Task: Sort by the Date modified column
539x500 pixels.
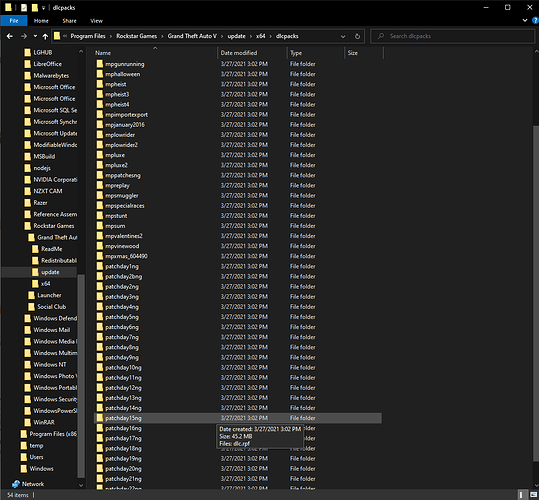Action: pos(239,53)
